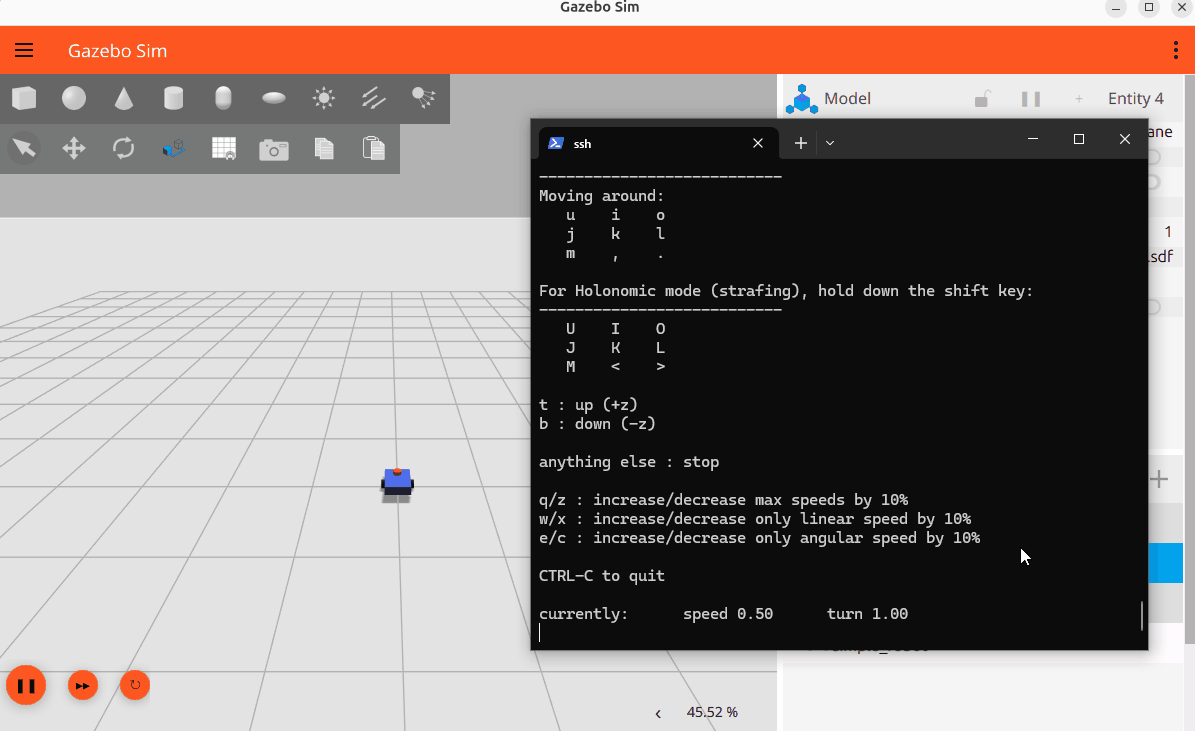This screenshot has height=731, width=1195.
Task: Open the snap settings tool
Action: [174, 148]
